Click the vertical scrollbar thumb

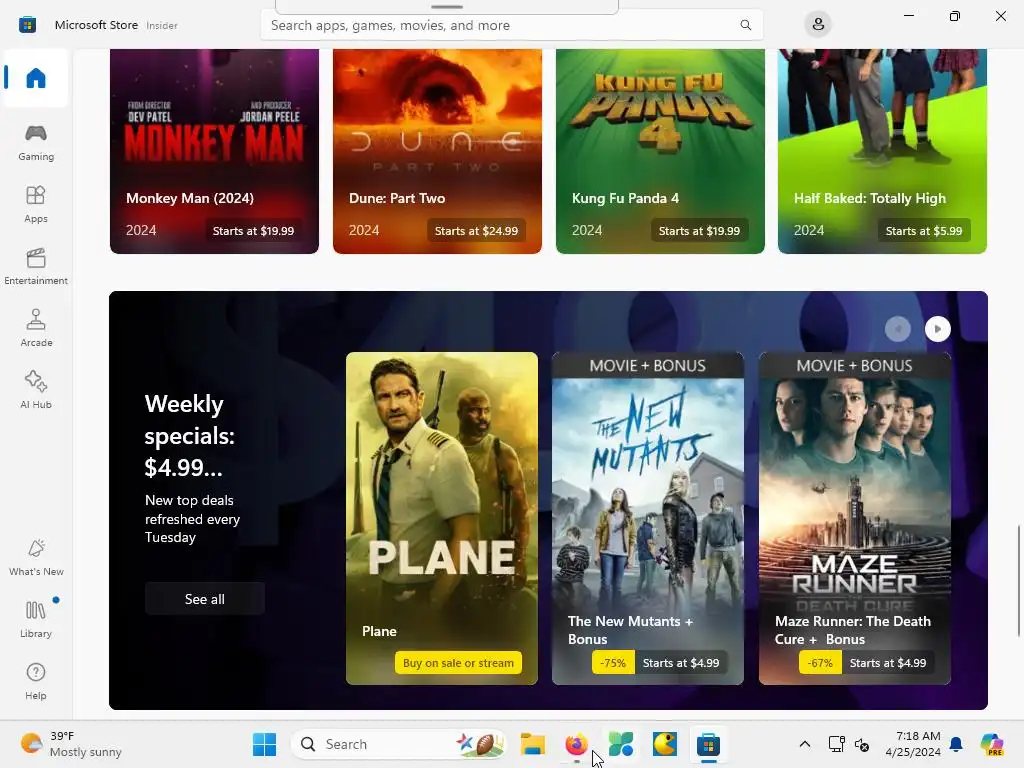tap(1019, 580)
